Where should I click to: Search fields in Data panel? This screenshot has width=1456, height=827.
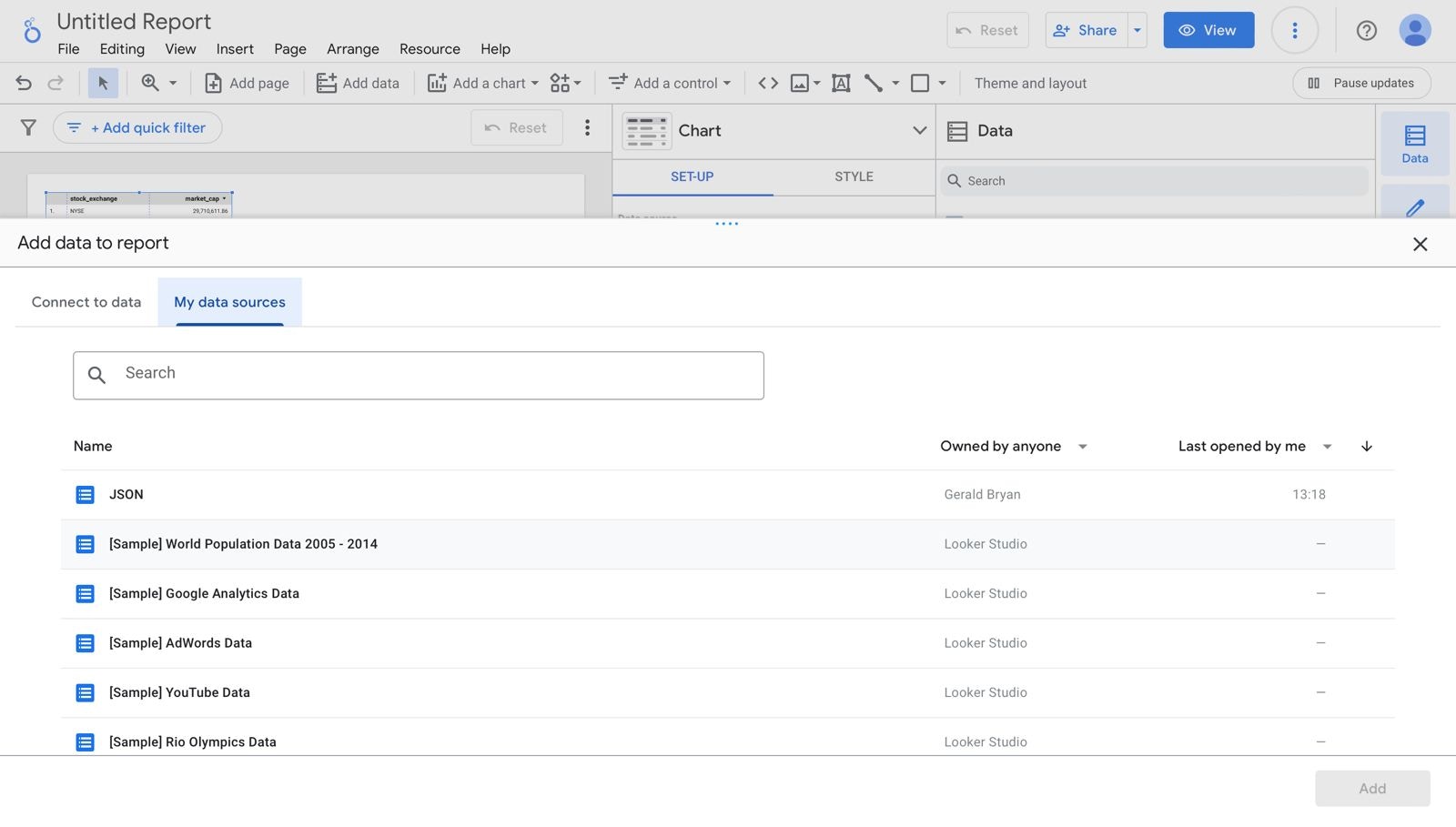point(1154,181)
